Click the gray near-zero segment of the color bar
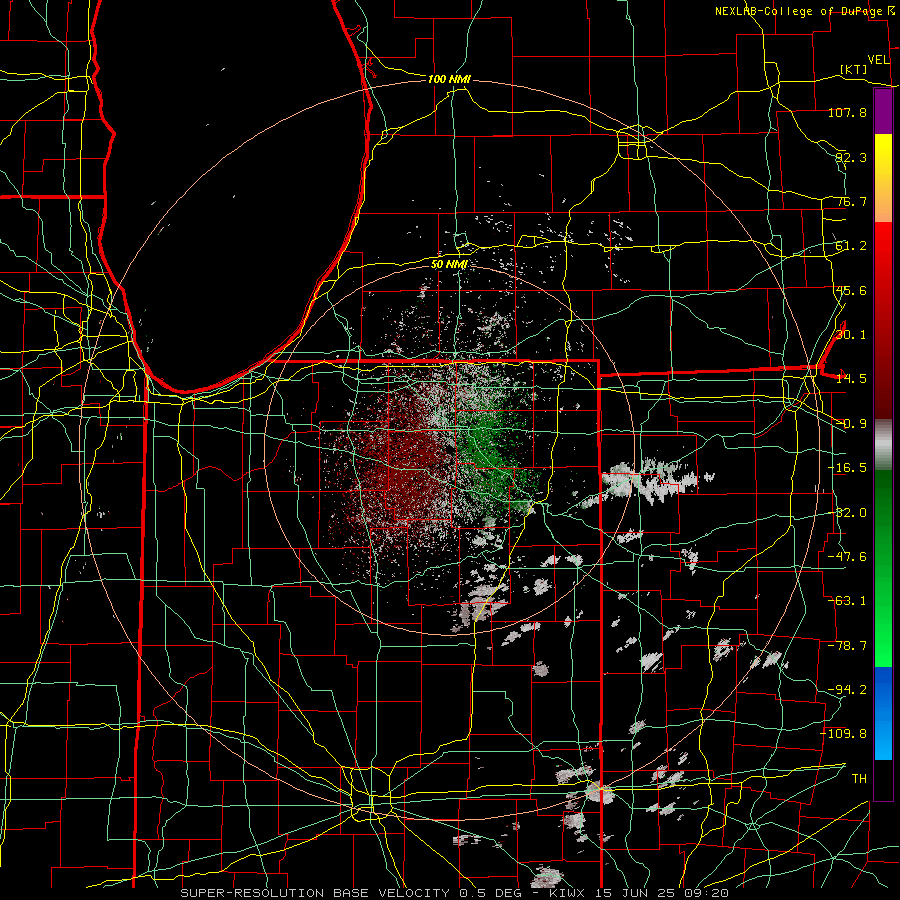The width and height of the screenshot is (900, 900). (x=883, y=445)
